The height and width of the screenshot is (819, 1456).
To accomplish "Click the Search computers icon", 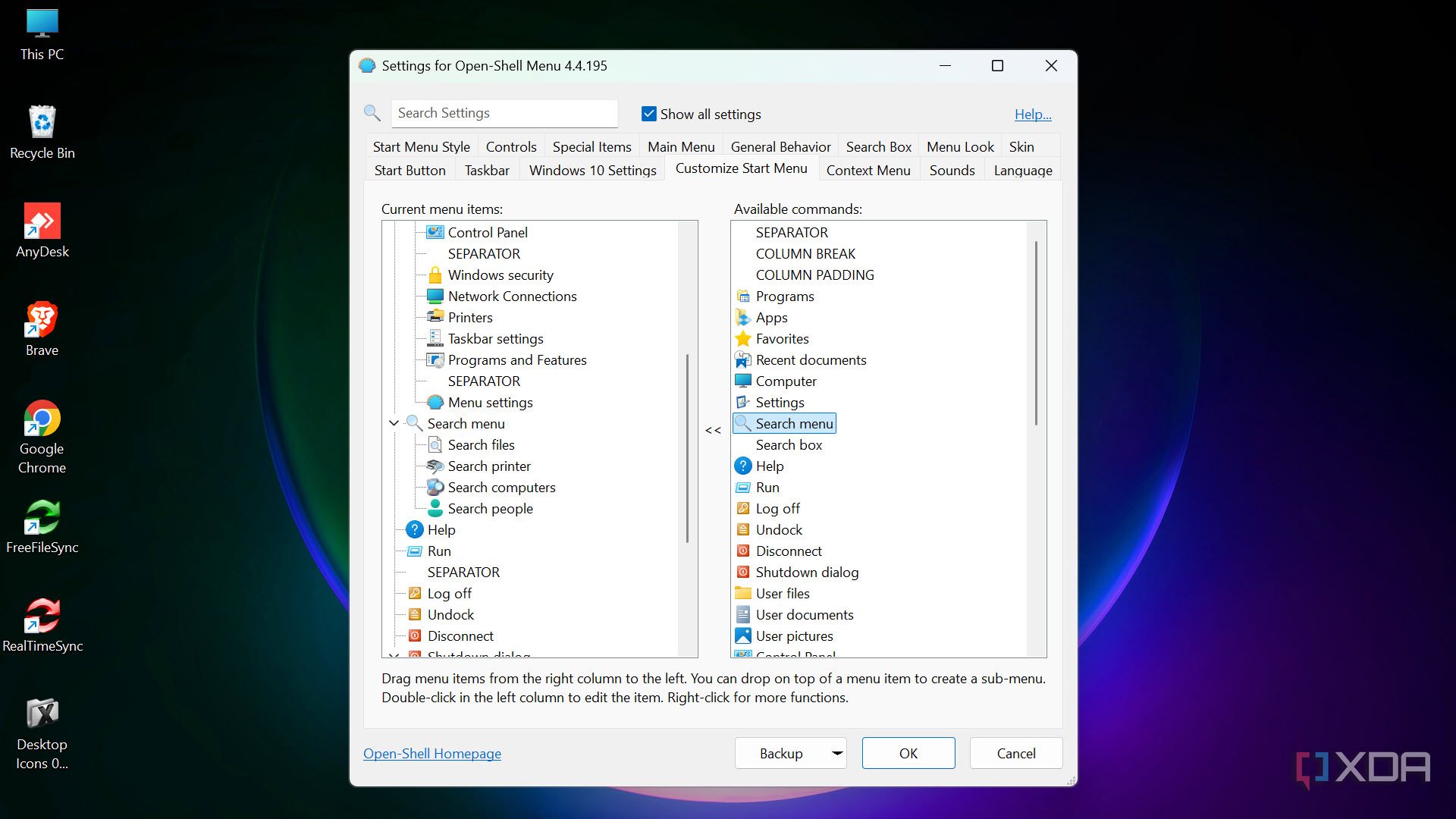I will pyautogui.click(x=435, y=487).
